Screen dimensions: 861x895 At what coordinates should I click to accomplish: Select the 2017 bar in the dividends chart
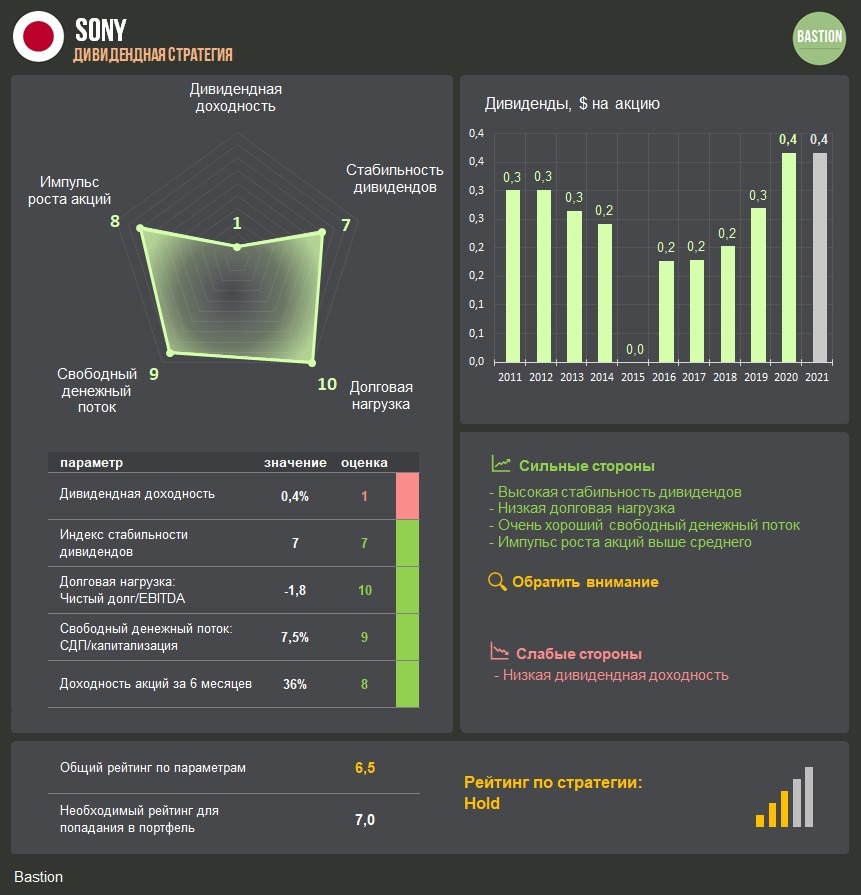pyautogui.click(x=697, y=311)
